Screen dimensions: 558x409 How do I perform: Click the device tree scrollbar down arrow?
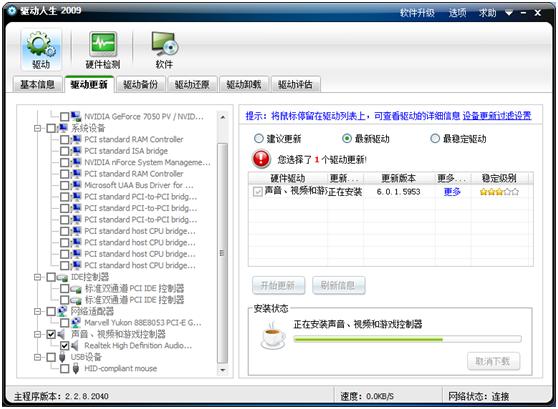pyautogui.click(x=223, y=370)
